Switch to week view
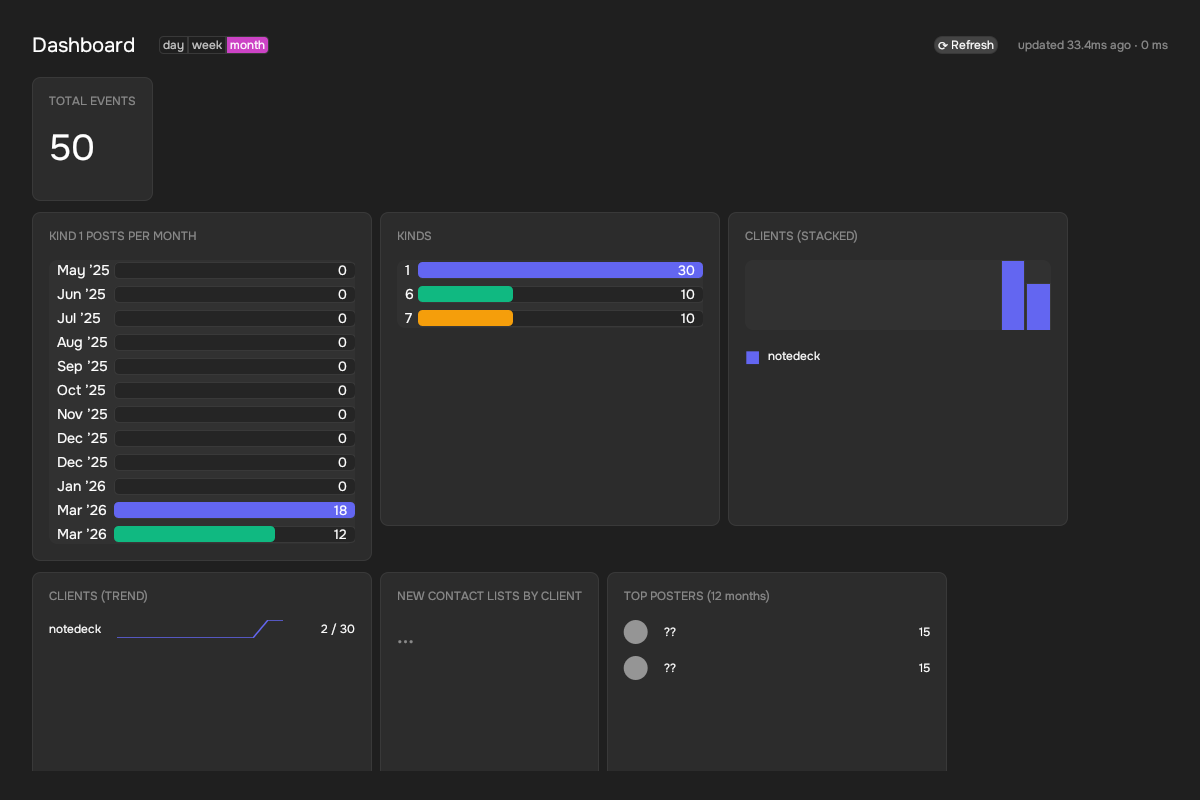Screen dimensions: 1200x800 point(207,45)
